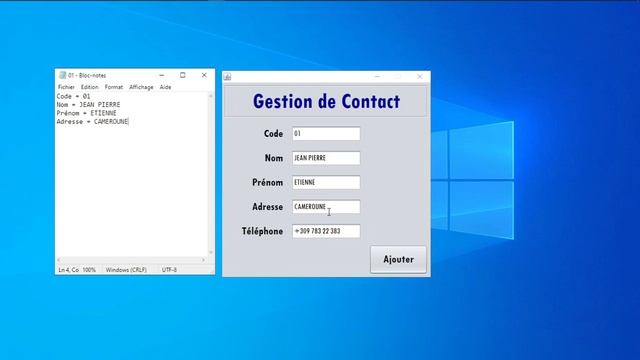Open the Edition menu in Bloc-notes

click(x=89, y=87)
